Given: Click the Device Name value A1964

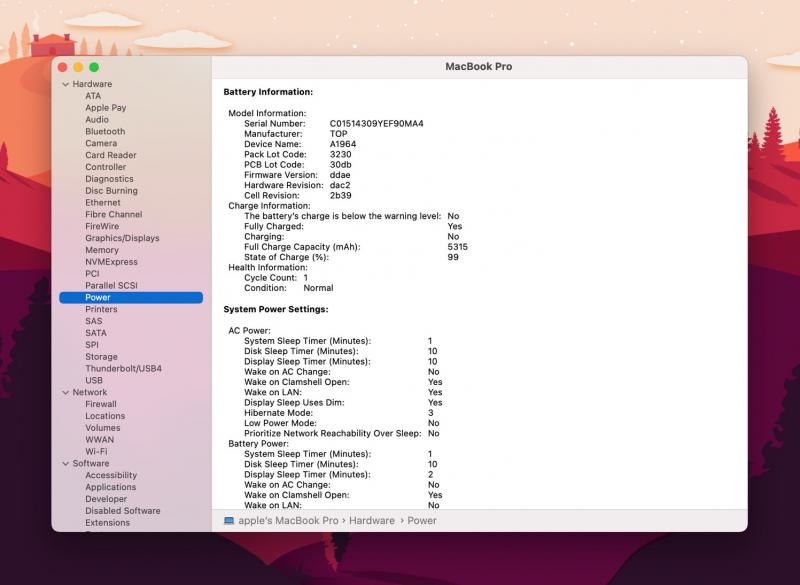Looking at the screenshot, I should tap(343, 144).
